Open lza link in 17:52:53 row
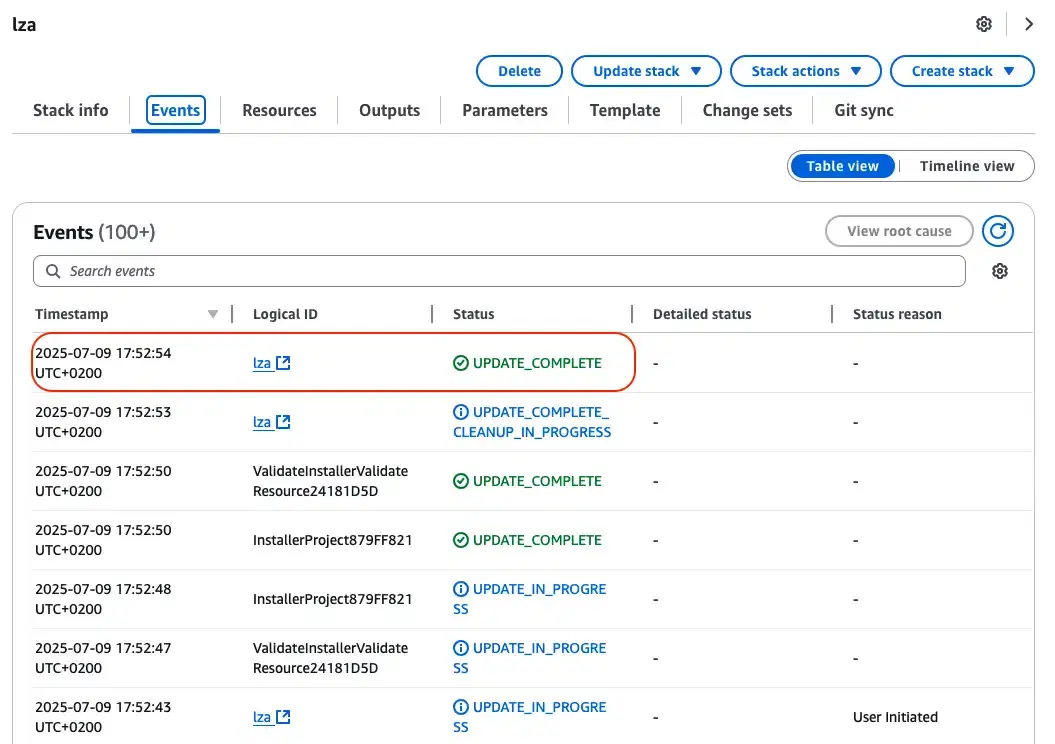The width and height of the screenshot is (1055, 744). coord(262,422)
